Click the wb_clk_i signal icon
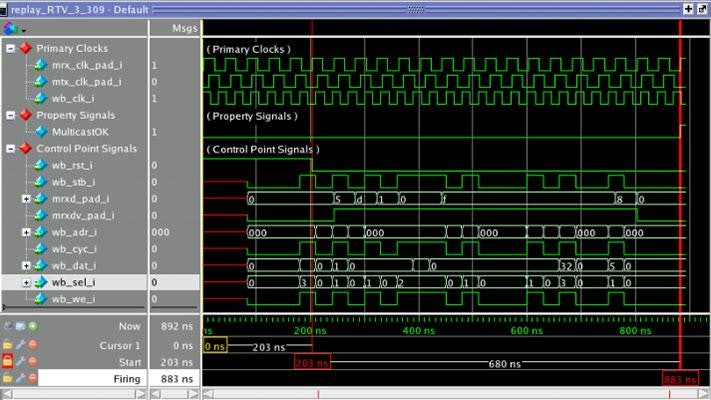This screenshot has height=400, width=711. [40, 98]
